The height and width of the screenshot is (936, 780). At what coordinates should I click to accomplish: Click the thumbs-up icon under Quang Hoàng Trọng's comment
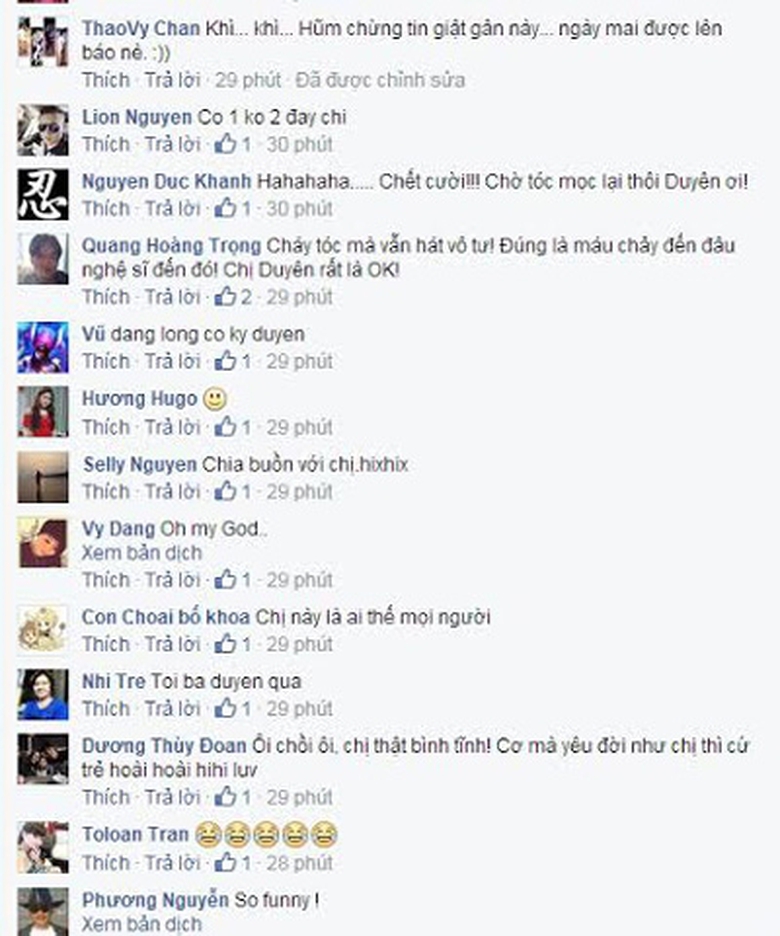(x=226, y=297)
